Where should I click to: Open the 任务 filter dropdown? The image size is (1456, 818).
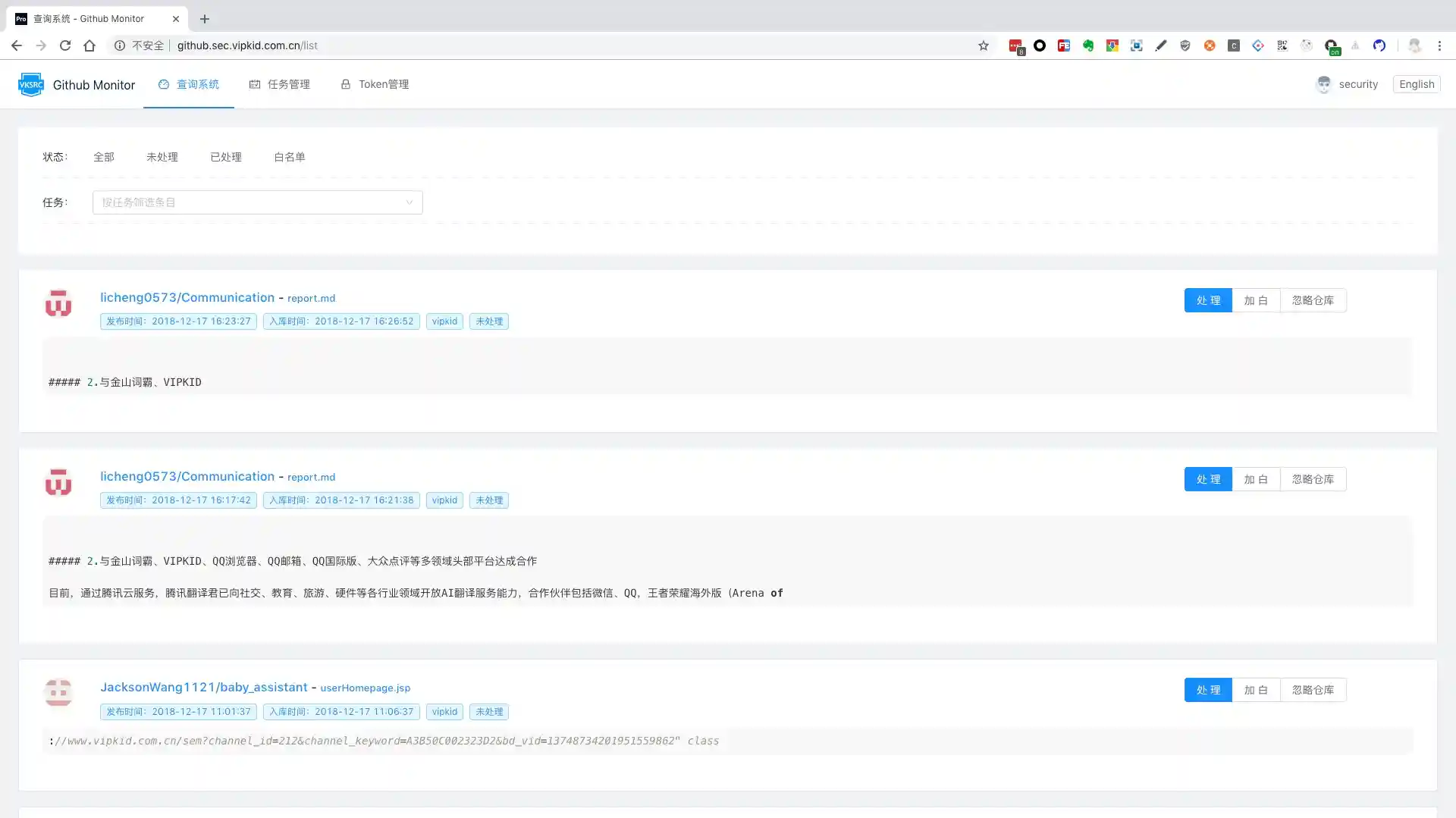tap(257, 202)
